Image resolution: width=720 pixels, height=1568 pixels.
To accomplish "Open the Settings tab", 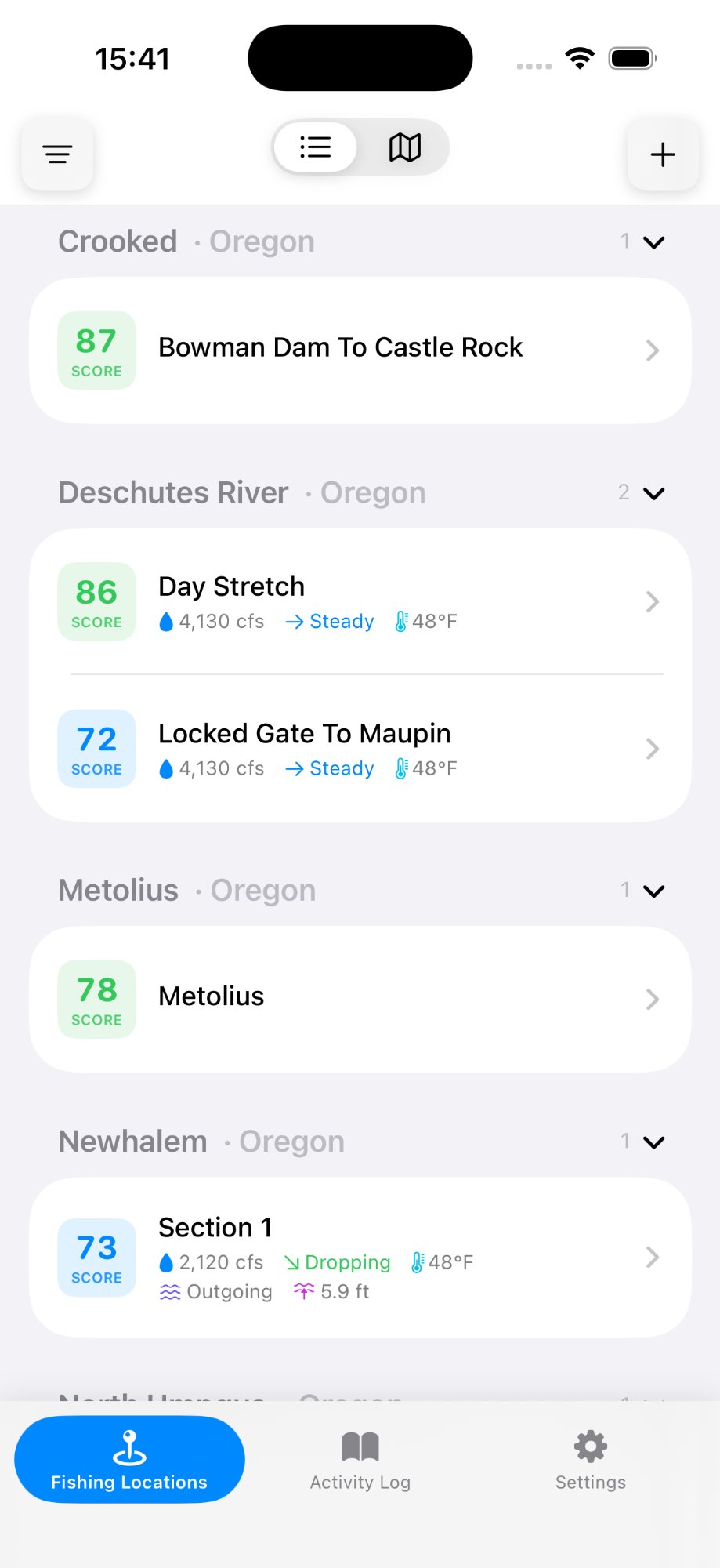I will [x=591, y=1459].
